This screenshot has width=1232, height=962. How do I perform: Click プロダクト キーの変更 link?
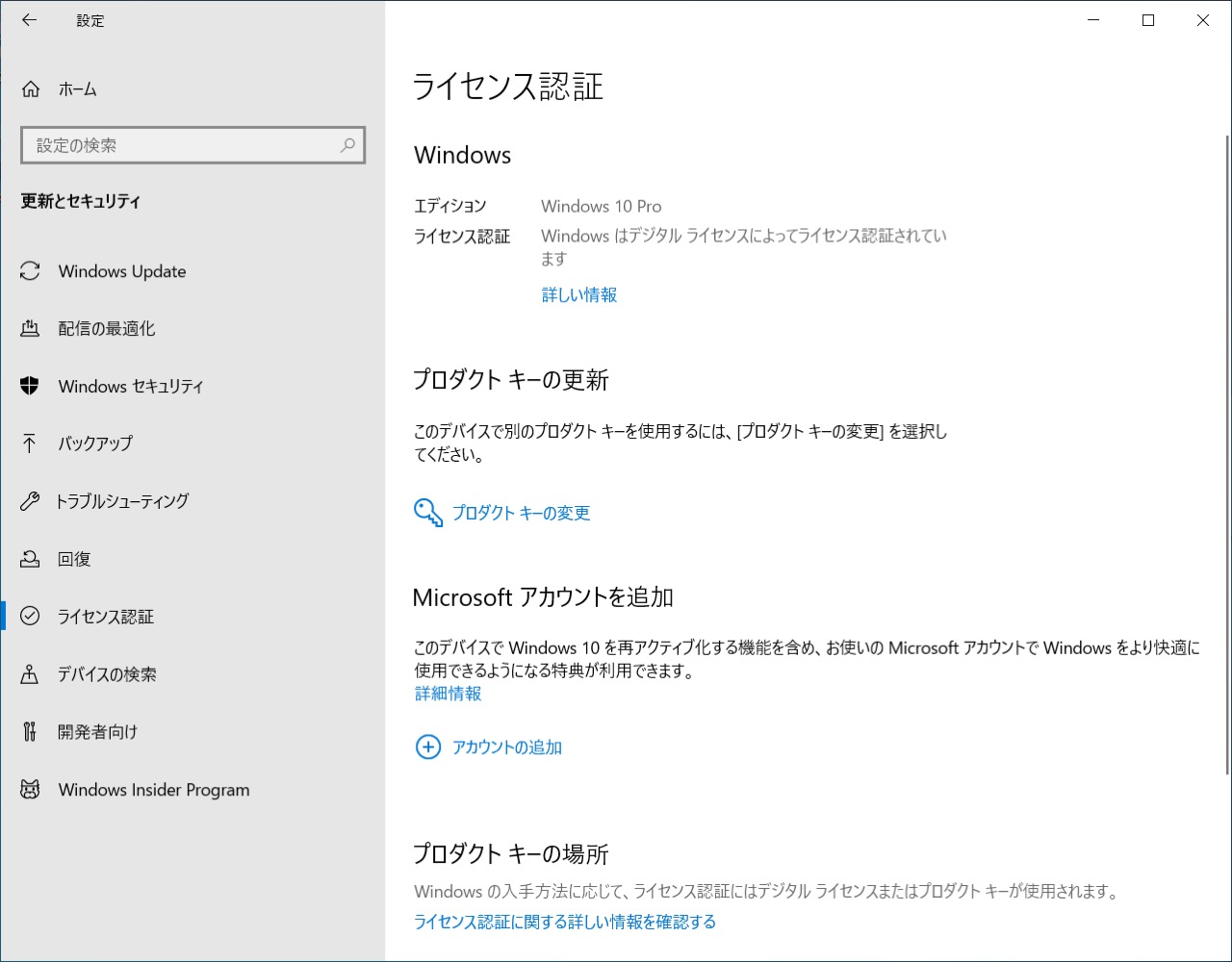click(x=521, y=513)
